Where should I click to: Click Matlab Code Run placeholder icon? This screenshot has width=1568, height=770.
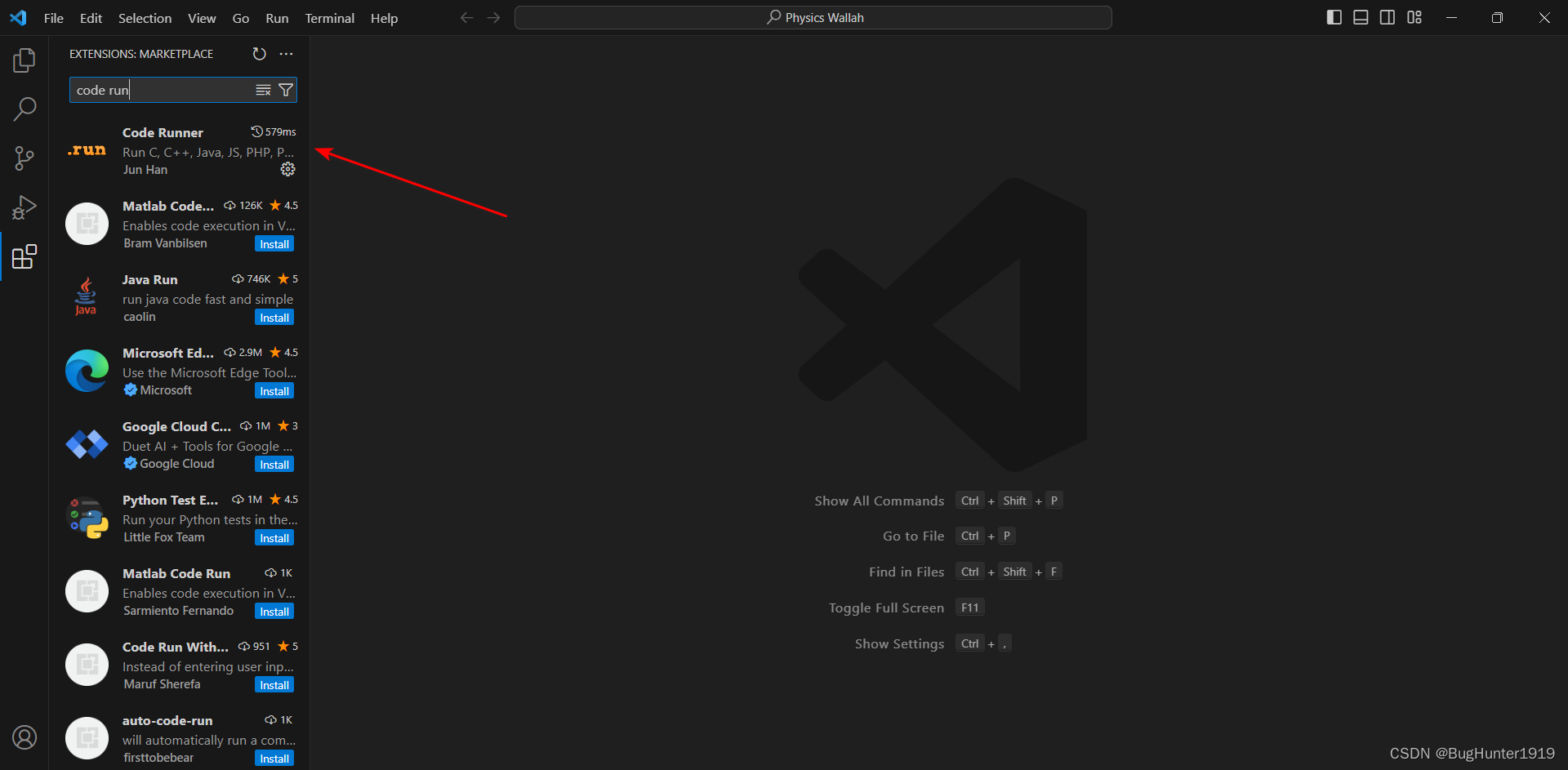tap(87, 591)
